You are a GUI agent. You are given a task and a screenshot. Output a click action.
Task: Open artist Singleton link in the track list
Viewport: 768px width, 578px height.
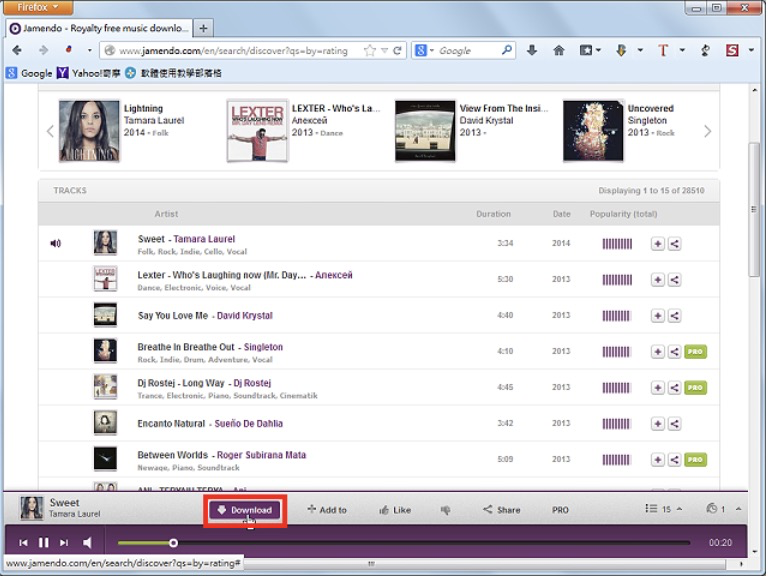[264, 347]
